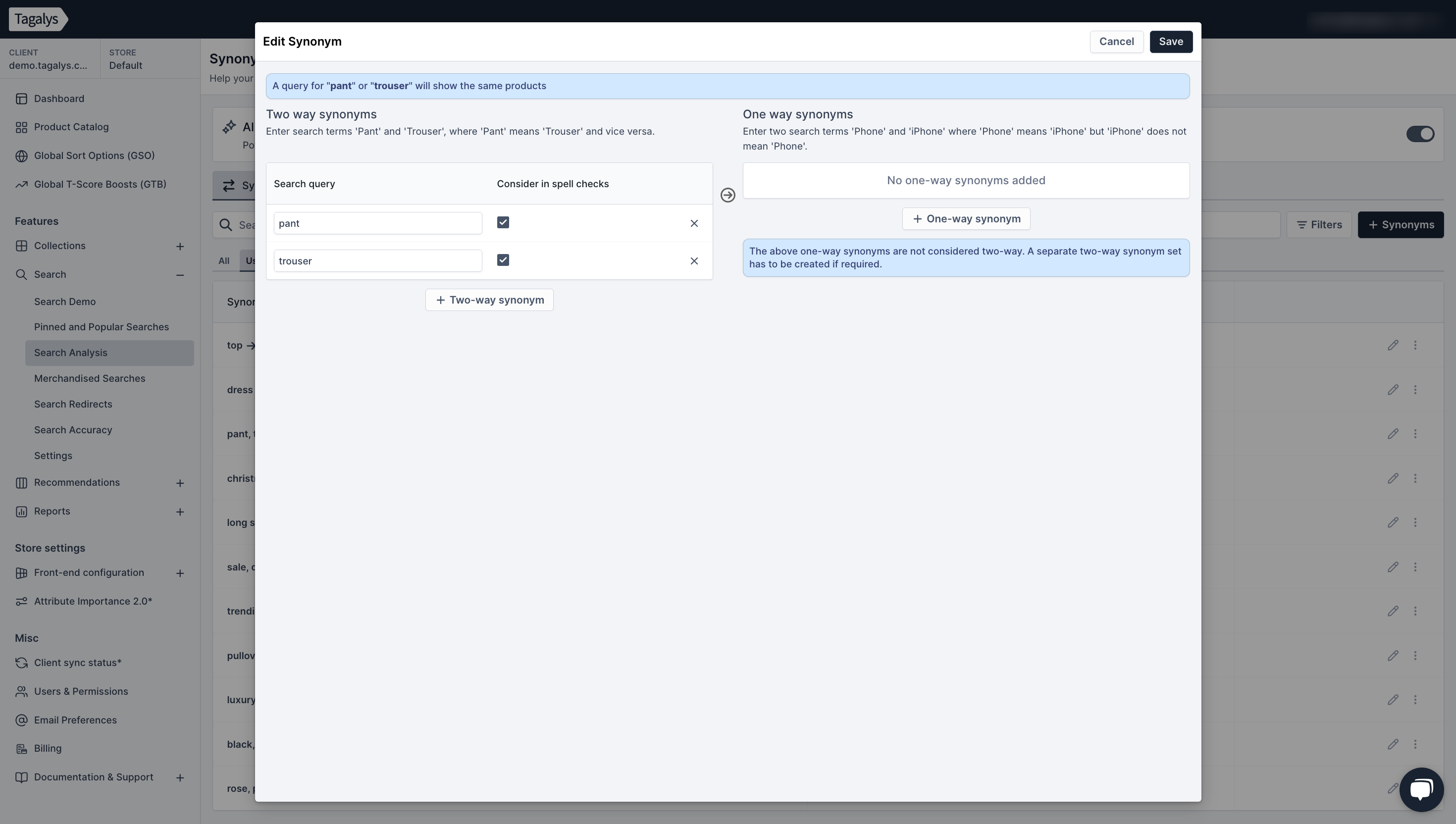Image resolution: width=1456 pixels, height=824 pixels.
Task: Expand Front-end configuration with plus icon
Action: tap(179, 573)
